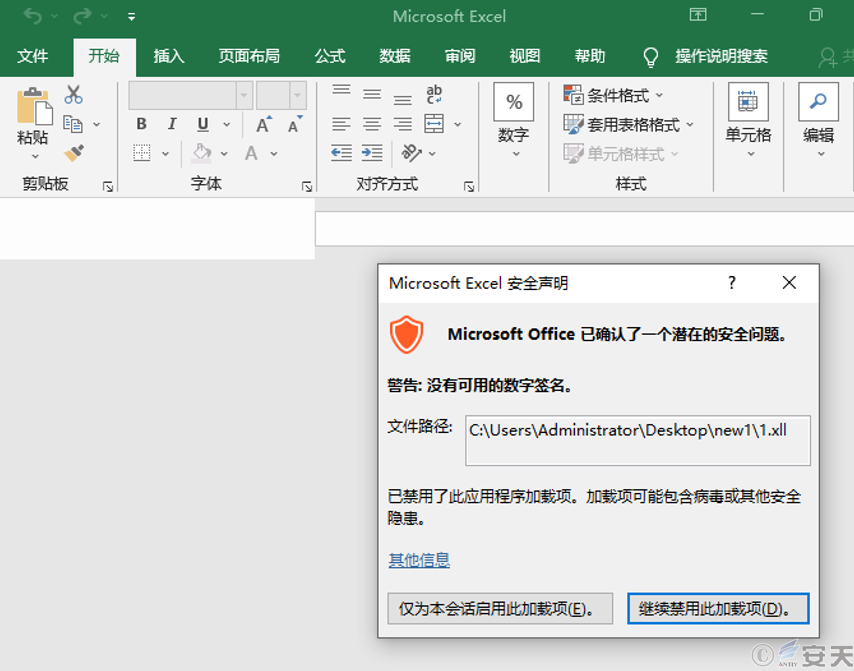Open the 对齐方式 dialog launcher
Image resolution: width=854 pixels, height=671 pixels.
468,187
